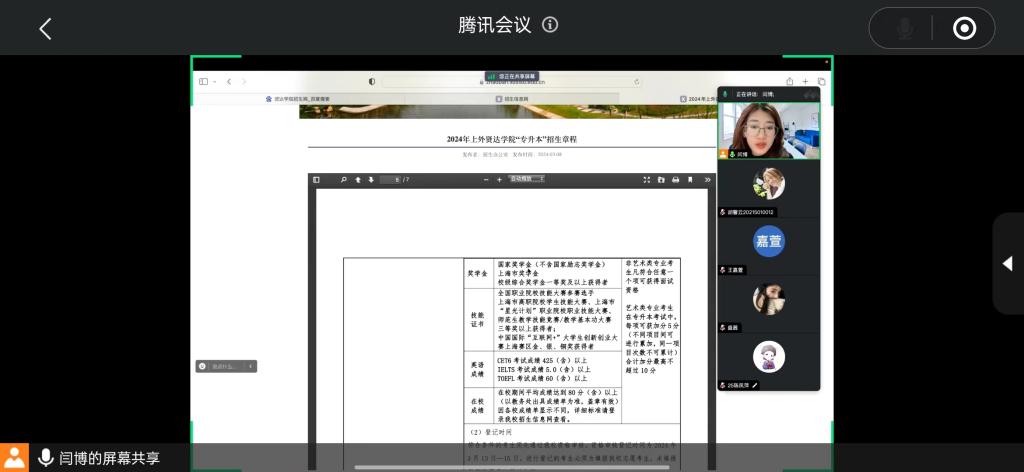Collapse the side panel with the arrow handle
The height and width of the screenshot is (472, 1024).
(x=1007, y=263)
